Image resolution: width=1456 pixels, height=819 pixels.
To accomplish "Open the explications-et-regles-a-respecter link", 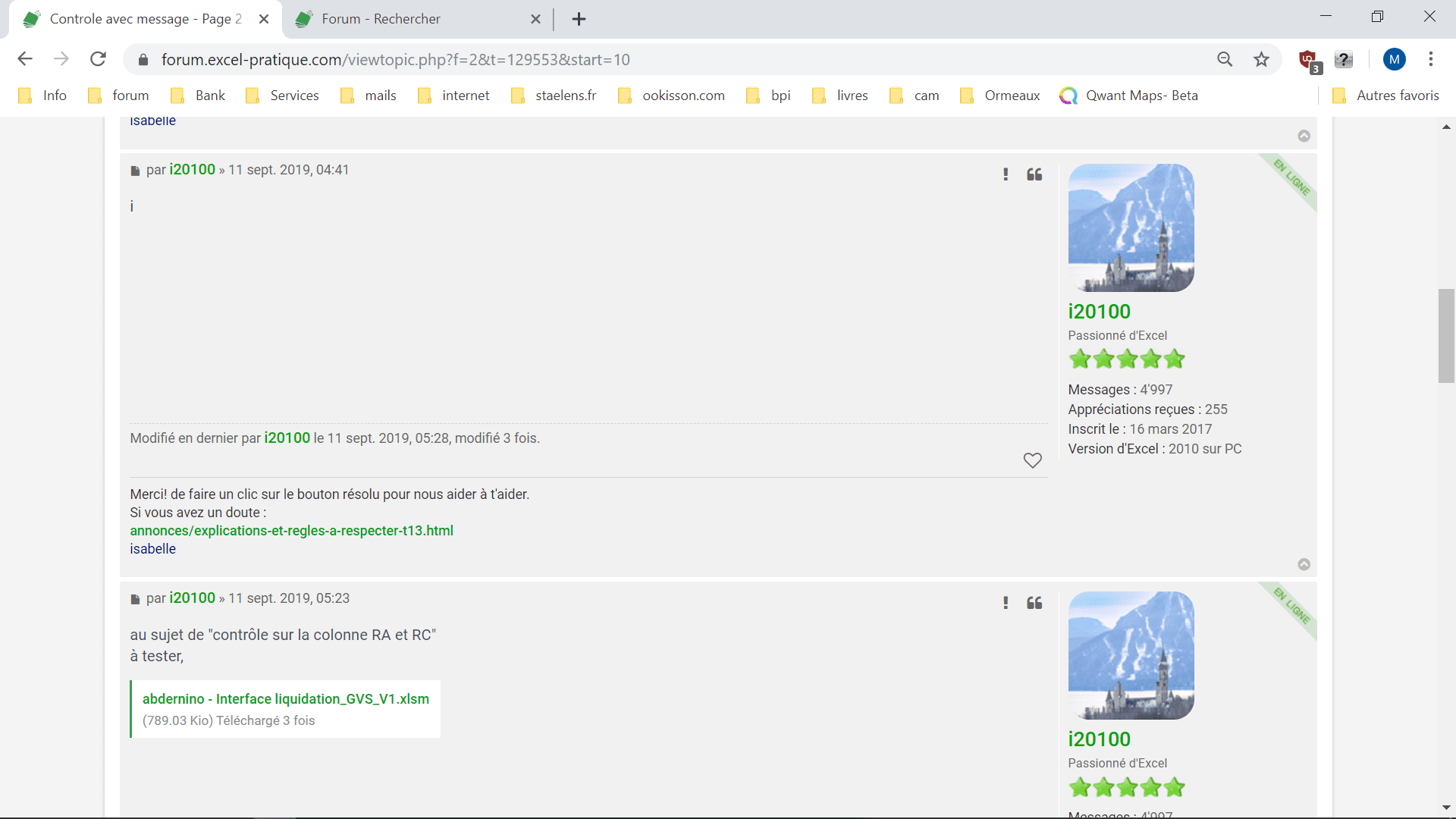I will 291,531.
